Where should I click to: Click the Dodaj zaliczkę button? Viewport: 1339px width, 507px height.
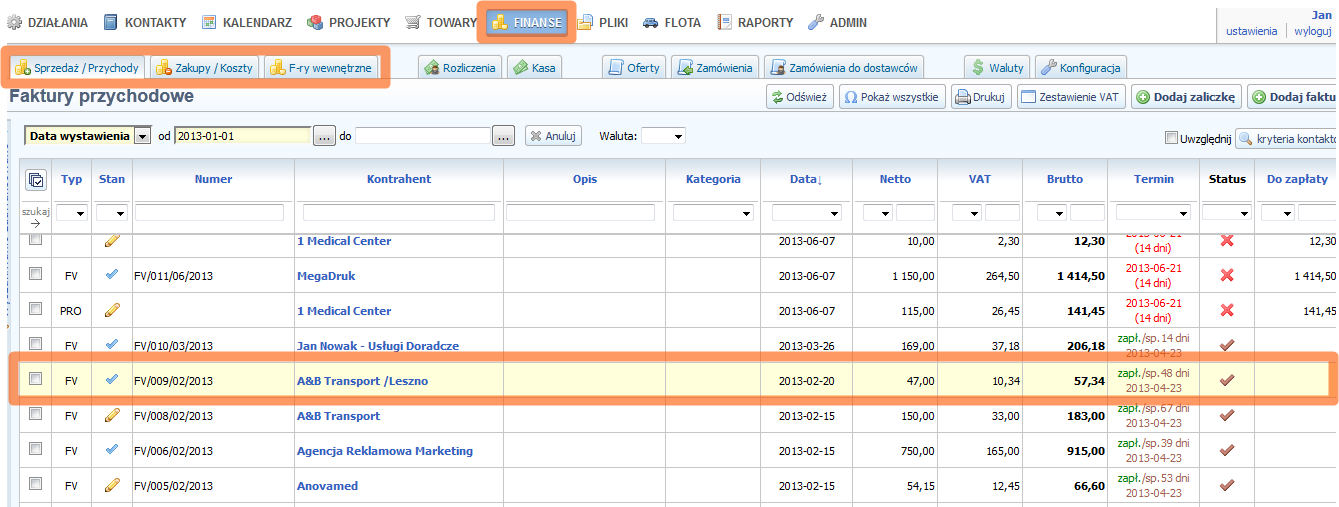point(1186,97)
